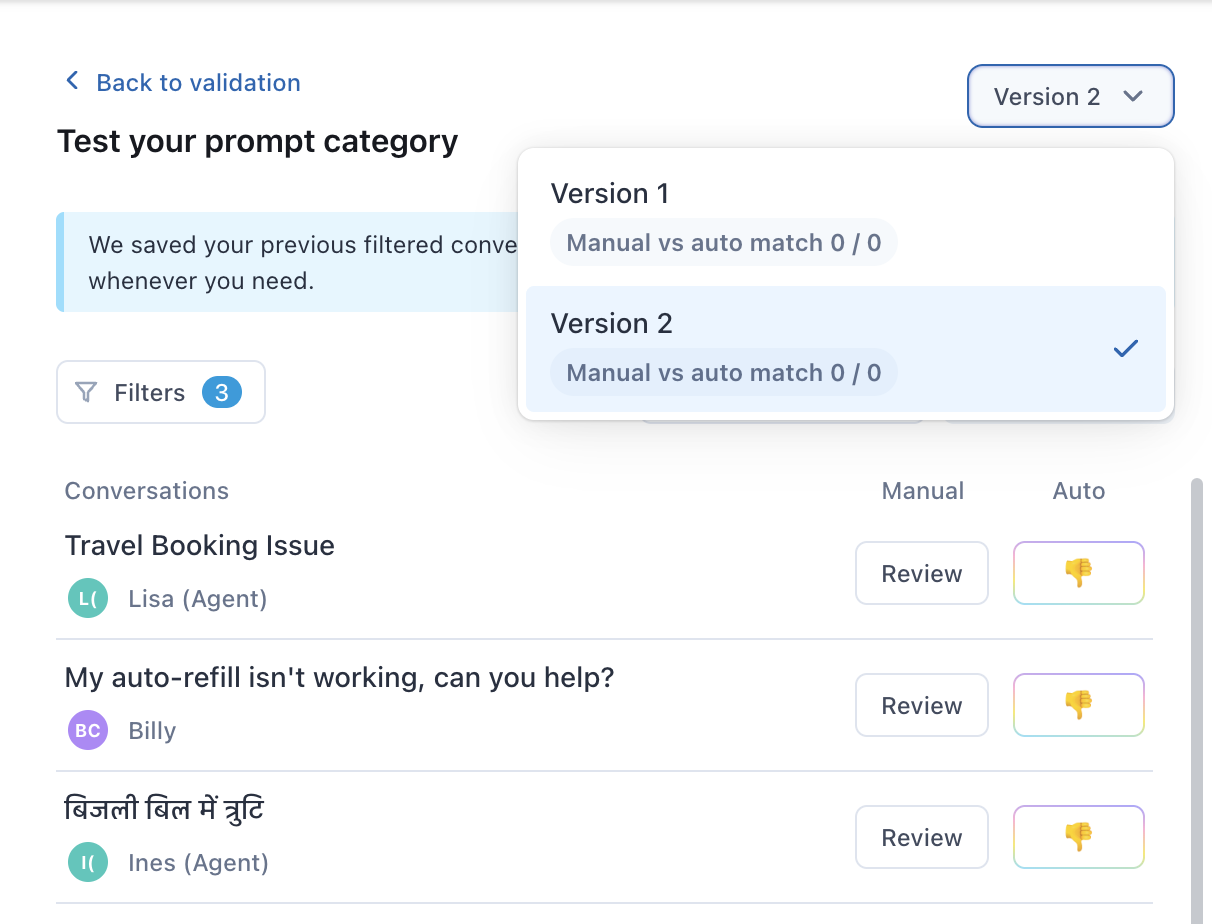Review the auto-refill conversation manually
Image resolution: width=1212 pixels, height=924 pixels.
(921, 705)
